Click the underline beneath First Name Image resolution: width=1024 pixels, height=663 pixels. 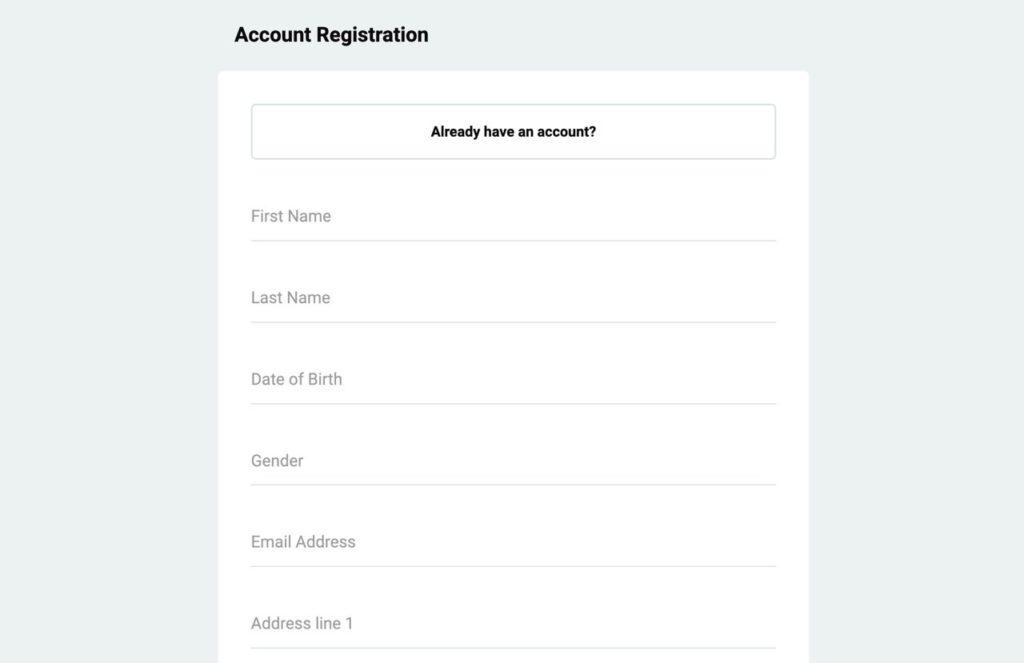click(x=513, y=241)
